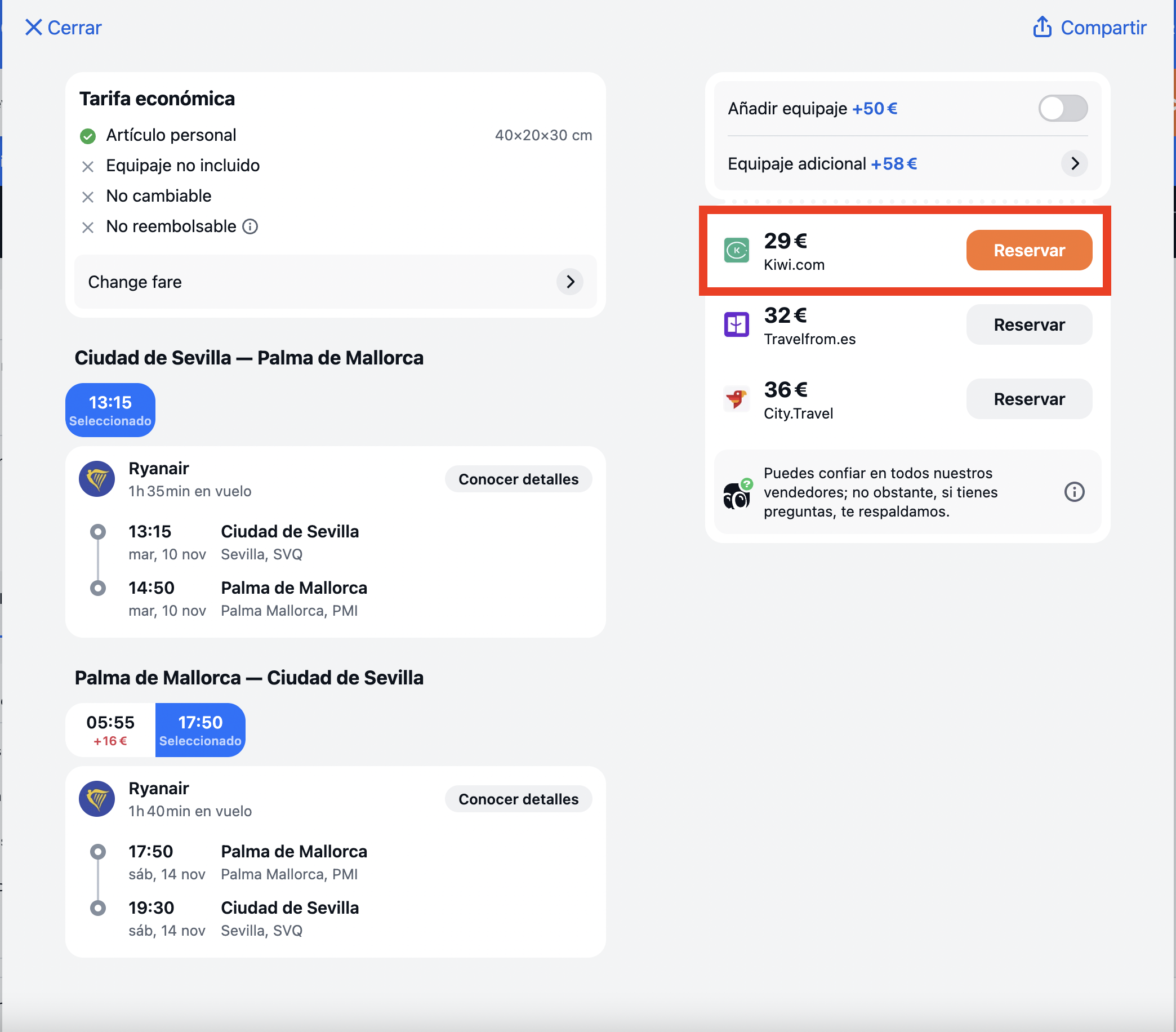Open seller trust info icon
1176x1032 pixels.
click(x=1074, y=492)
